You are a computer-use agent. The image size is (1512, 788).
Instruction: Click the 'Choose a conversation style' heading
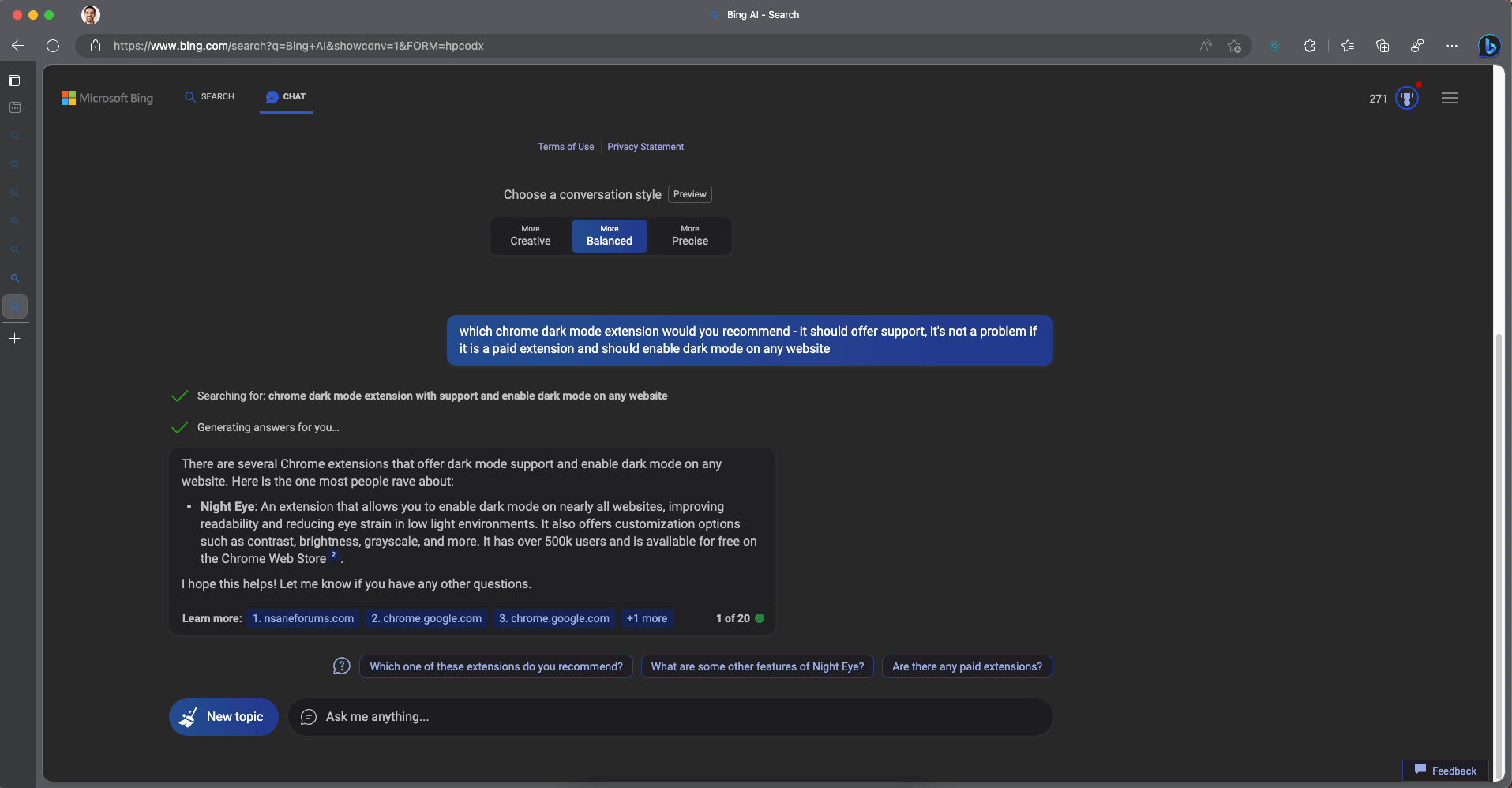583,194
